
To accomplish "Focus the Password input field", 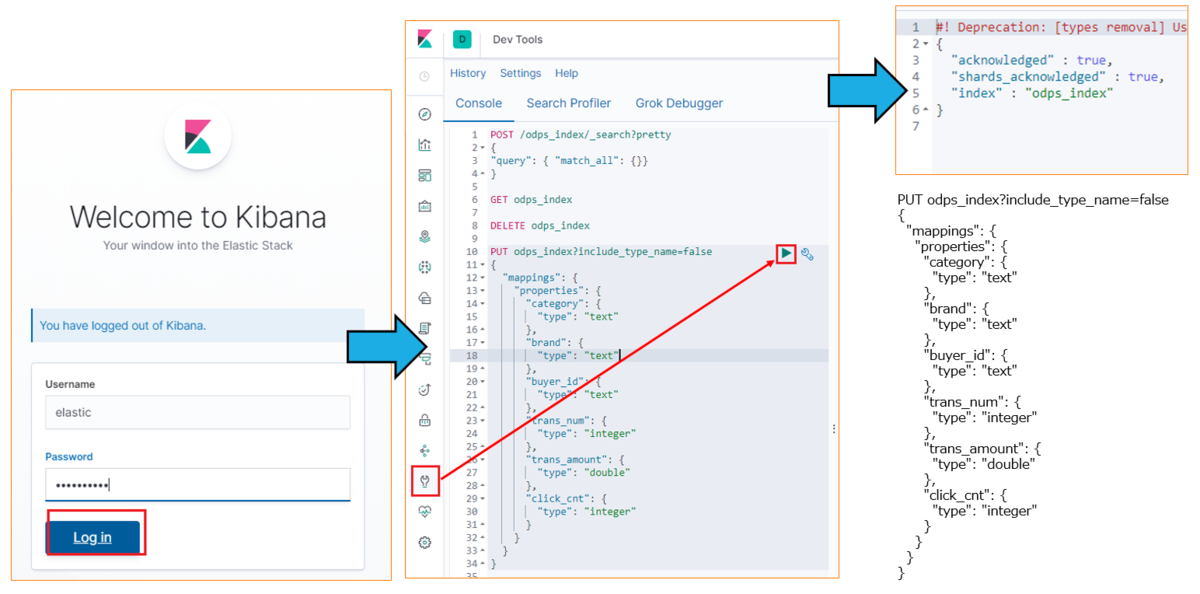I will point(198,485).
